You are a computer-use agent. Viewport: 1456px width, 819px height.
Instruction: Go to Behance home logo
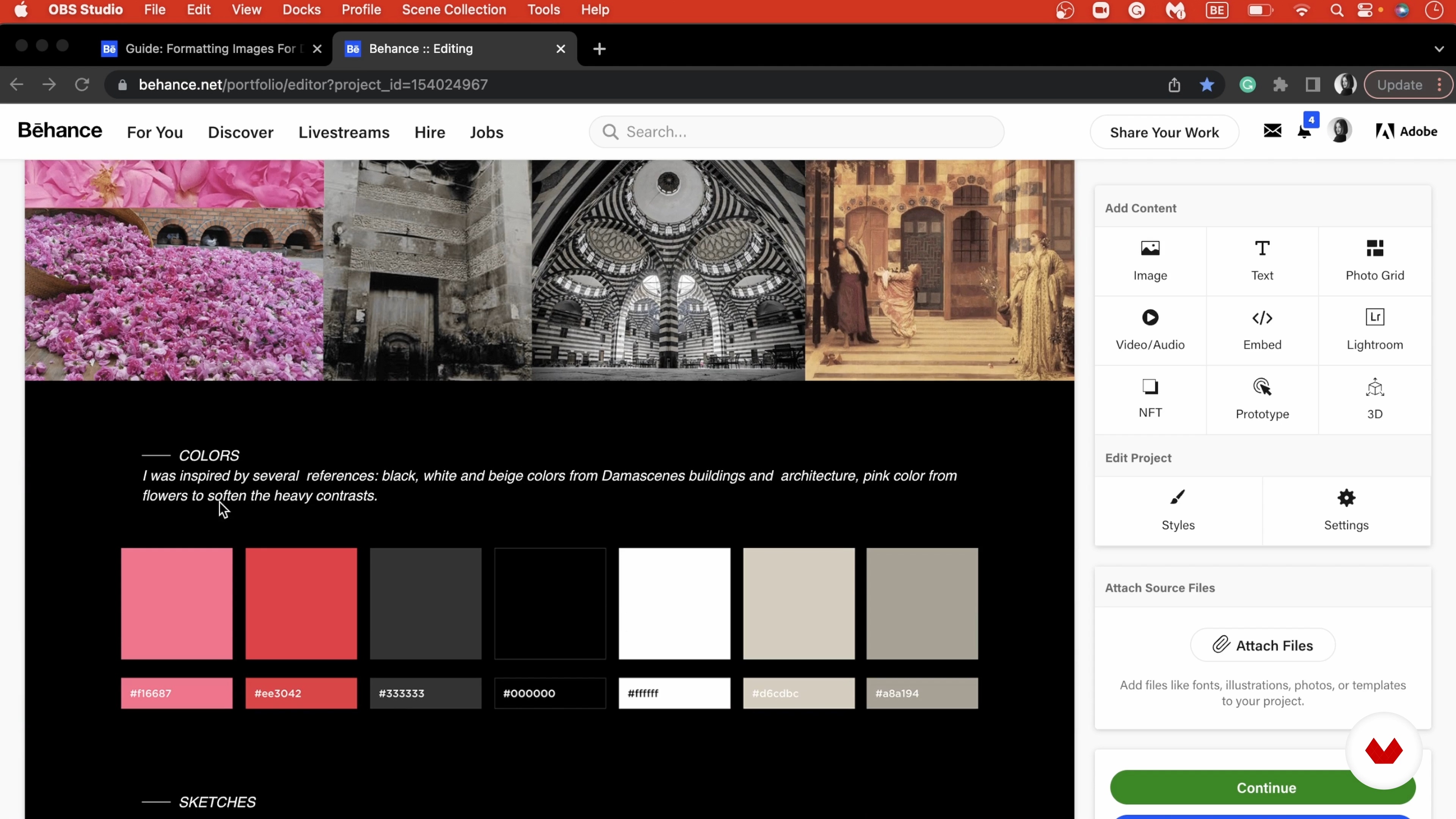pyautogui.click(x=60, y=130)
